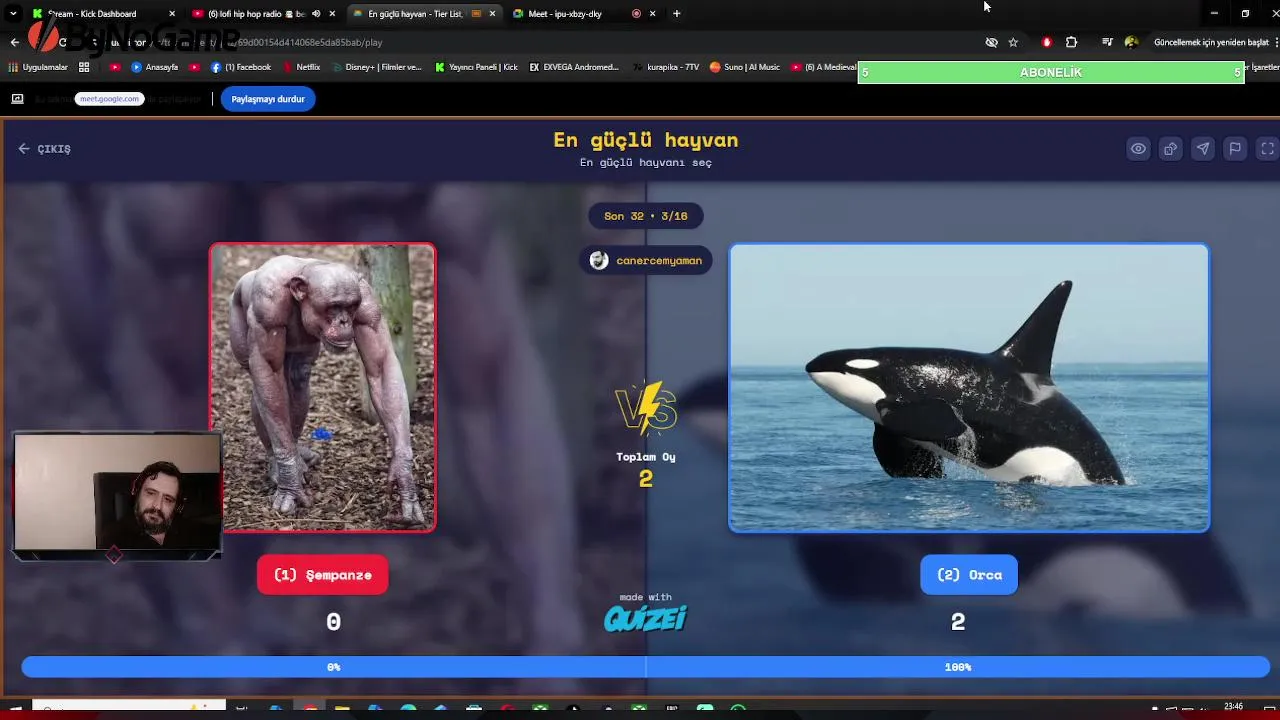Open the media controls icon

1107,42
